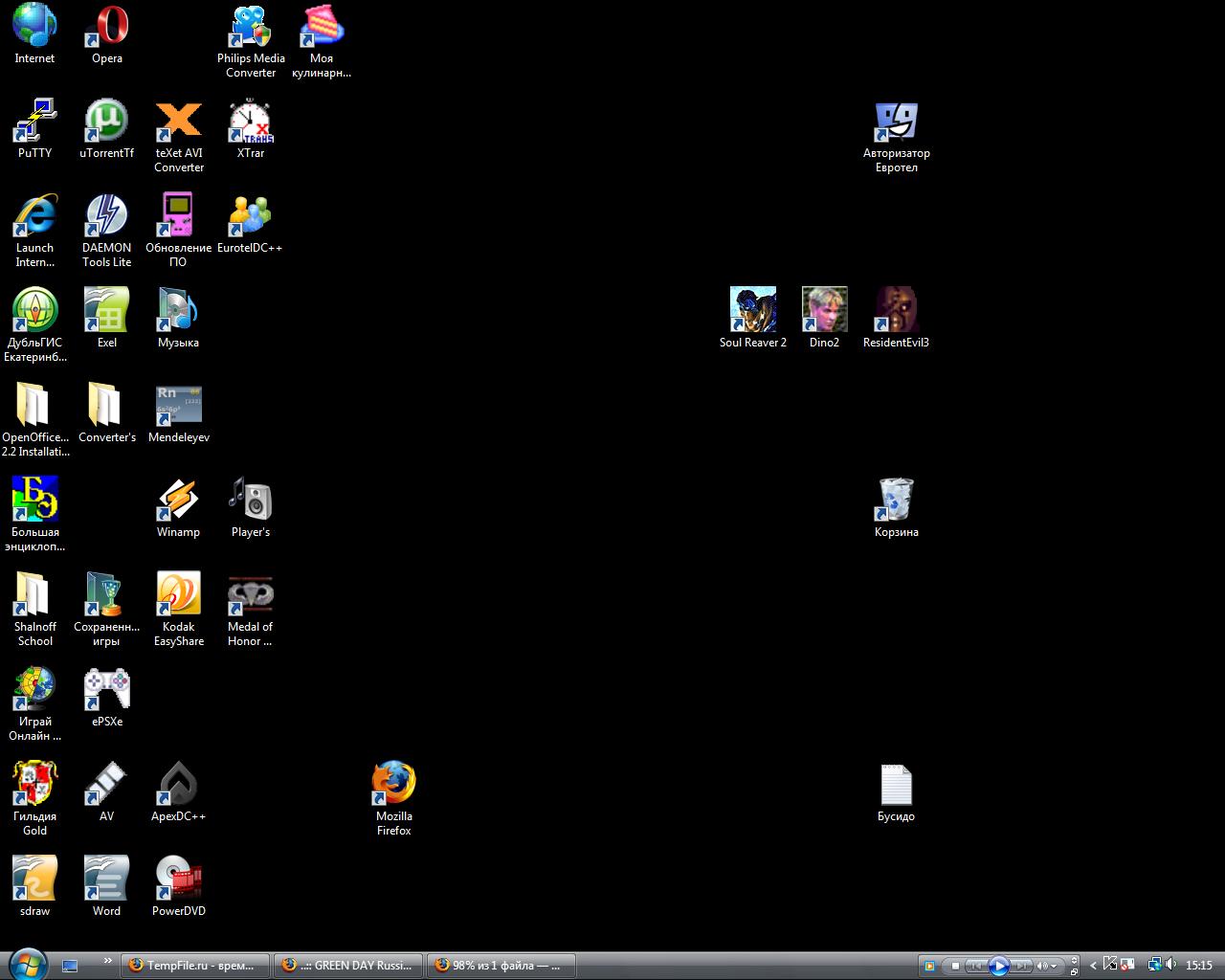
Task: Switch to GREEN DAY Russi... taskbar window
Action: point(348,966)
